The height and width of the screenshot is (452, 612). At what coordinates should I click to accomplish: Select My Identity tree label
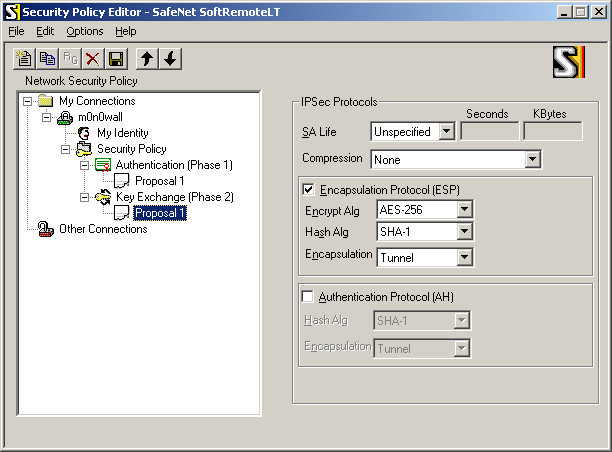pos(123,133)
